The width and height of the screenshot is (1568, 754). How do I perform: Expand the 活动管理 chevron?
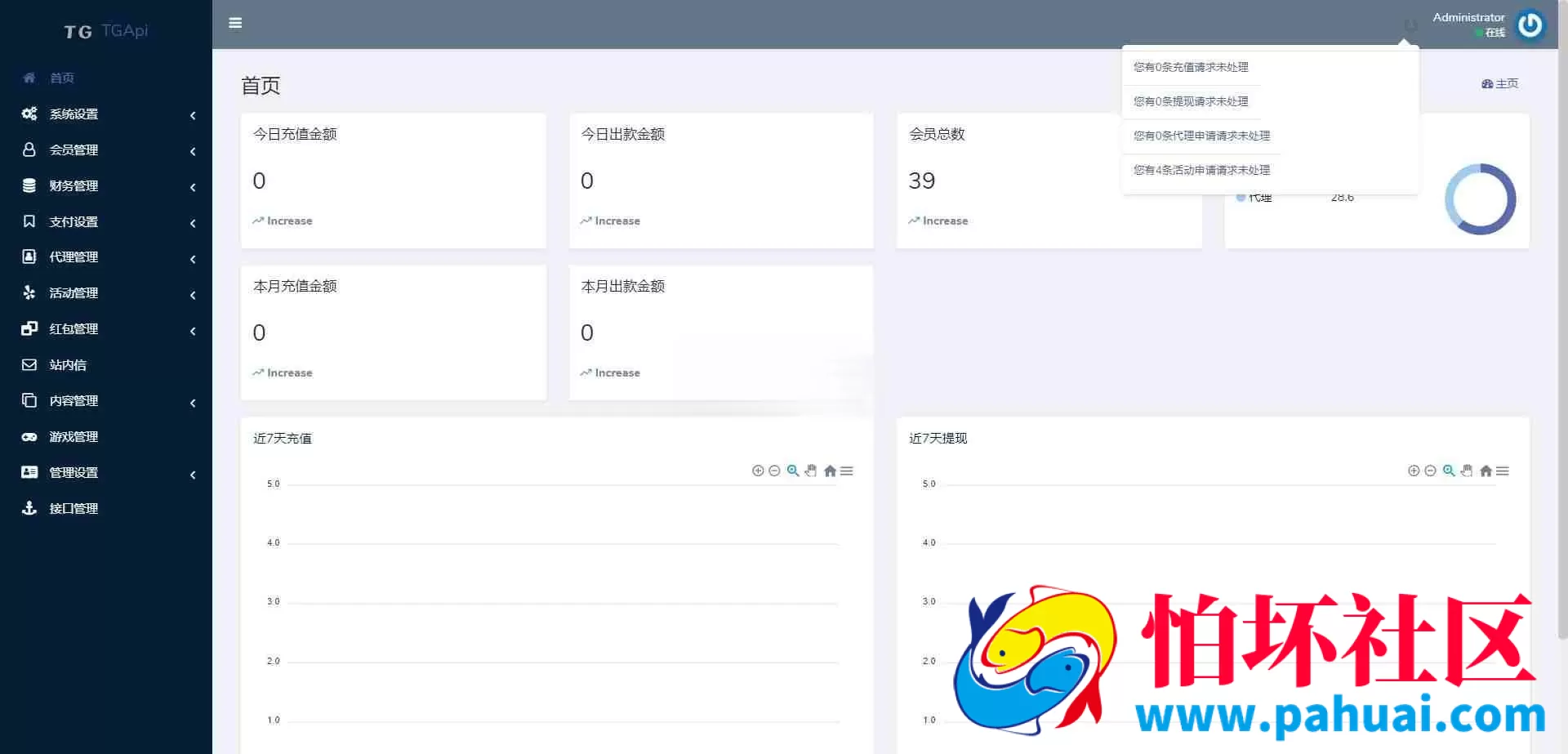(x=193, y=295)
